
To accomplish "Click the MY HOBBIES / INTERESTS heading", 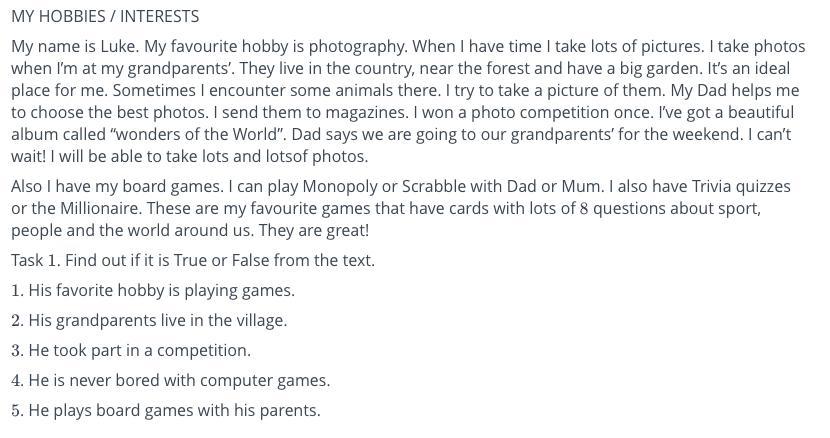I will pos(105,16).
